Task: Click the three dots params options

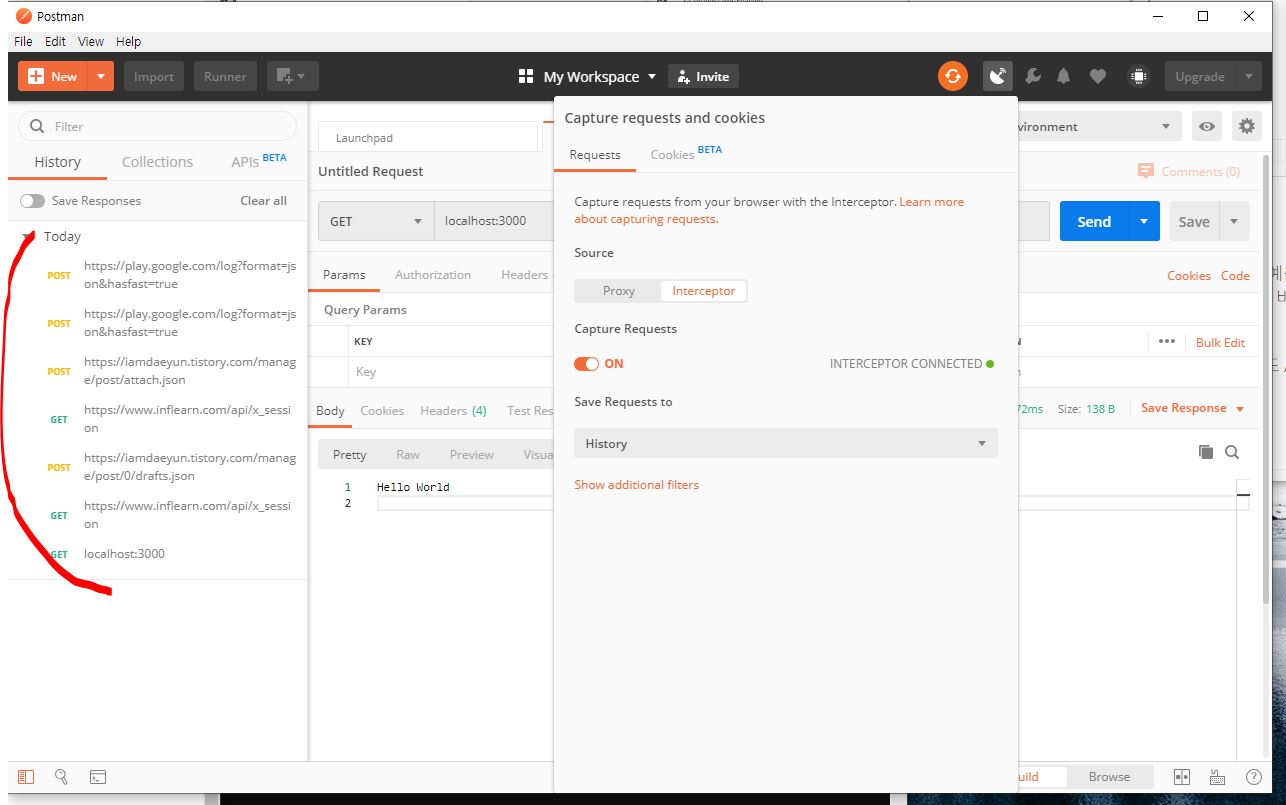Action: [x=1166, y=341]
